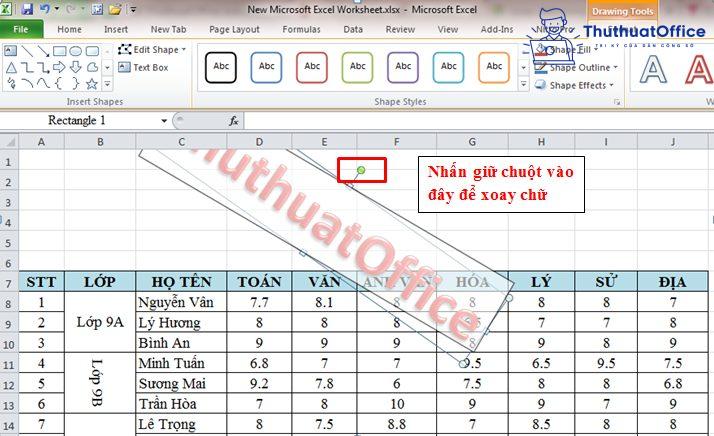Click the merged Lớp 9A cell
The image size is (714, 436).
pos(100,322)
